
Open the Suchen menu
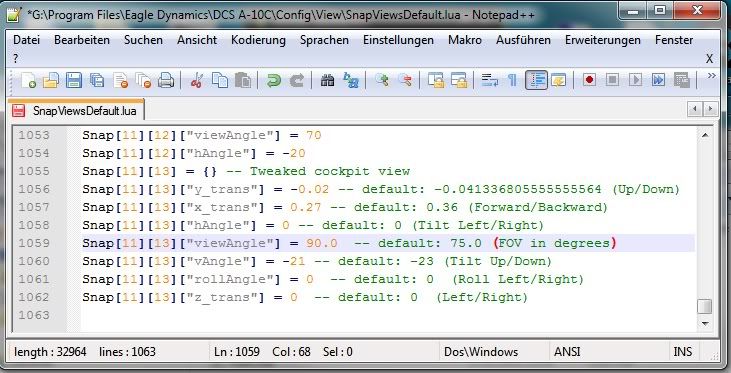[144, 40]
